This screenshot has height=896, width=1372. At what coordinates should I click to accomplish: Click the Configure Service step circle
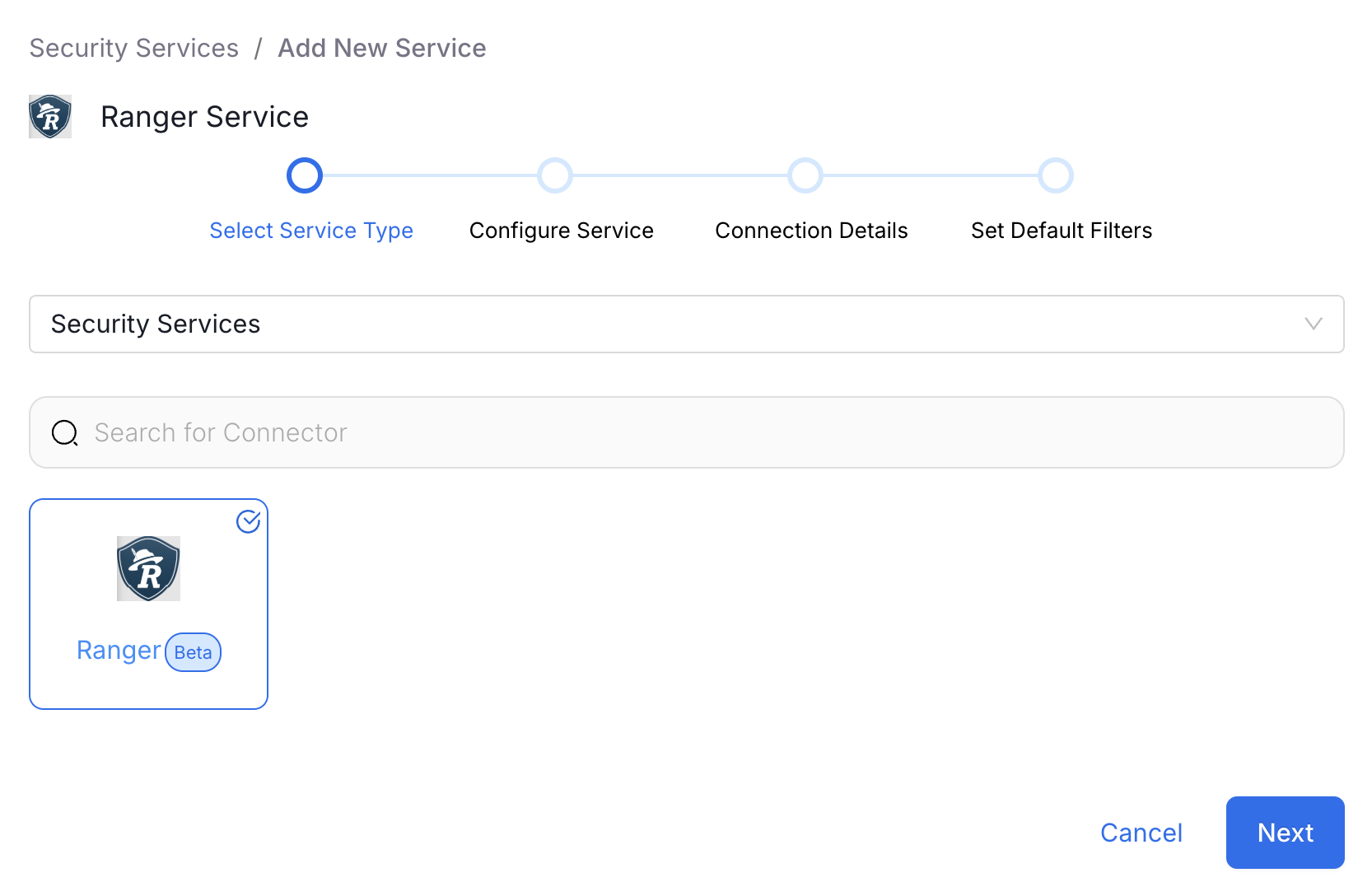point(556,175)
